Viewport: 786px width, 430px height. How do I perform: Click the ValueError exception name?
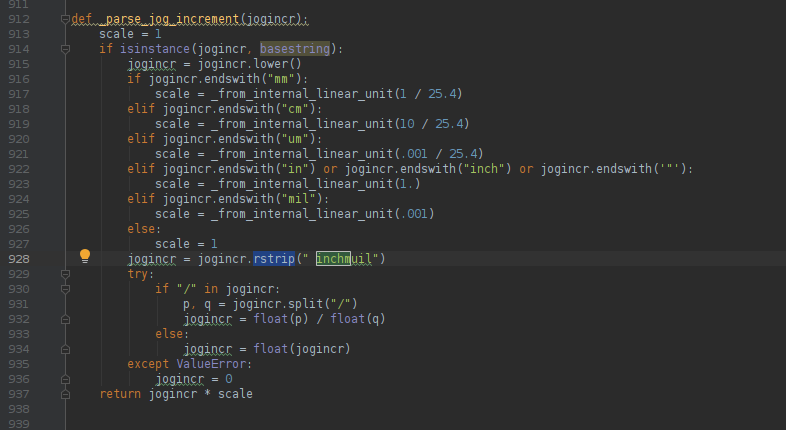tap(211, 364)
